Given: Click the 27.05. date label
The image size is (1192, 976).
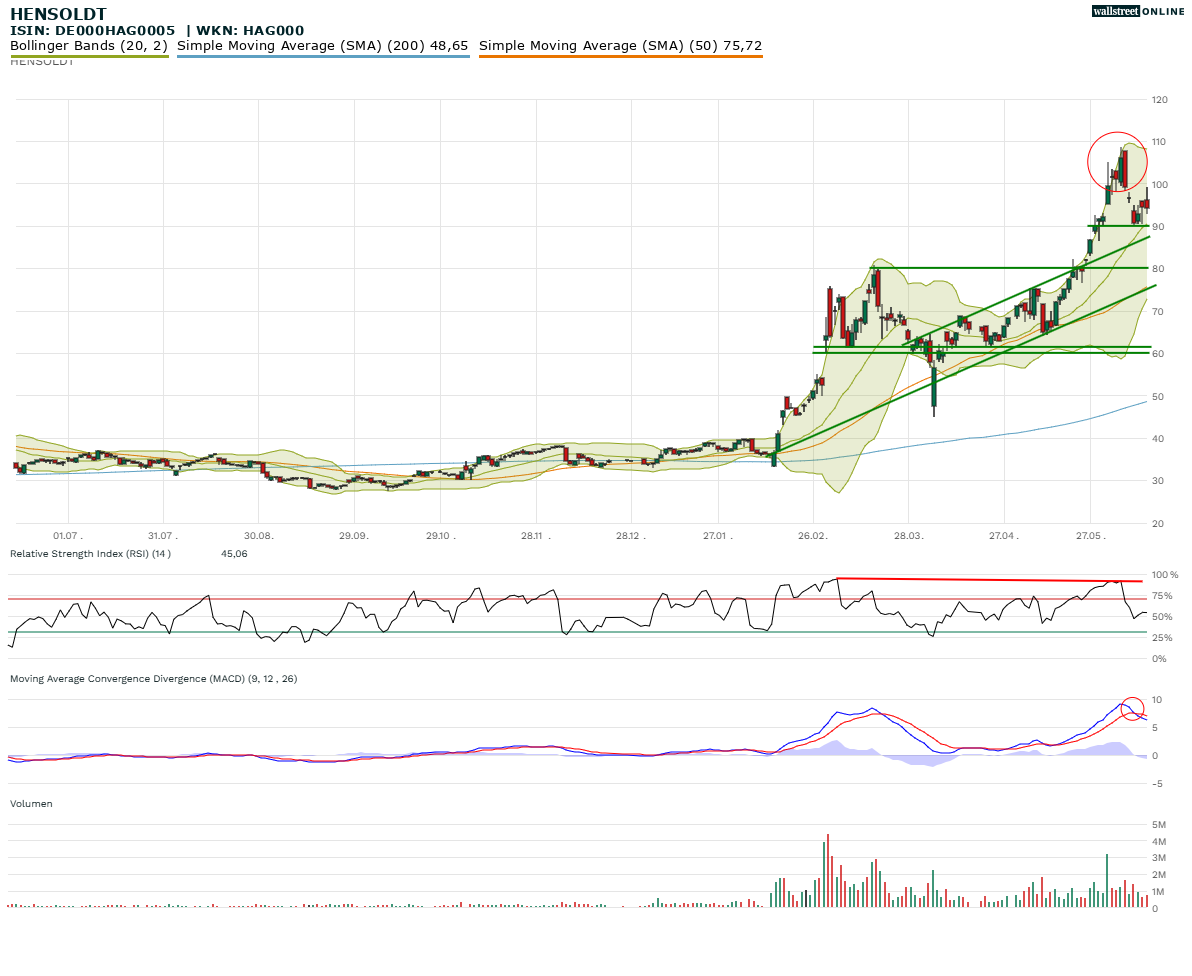Looking at the screenshot, I should [1090, 536].
